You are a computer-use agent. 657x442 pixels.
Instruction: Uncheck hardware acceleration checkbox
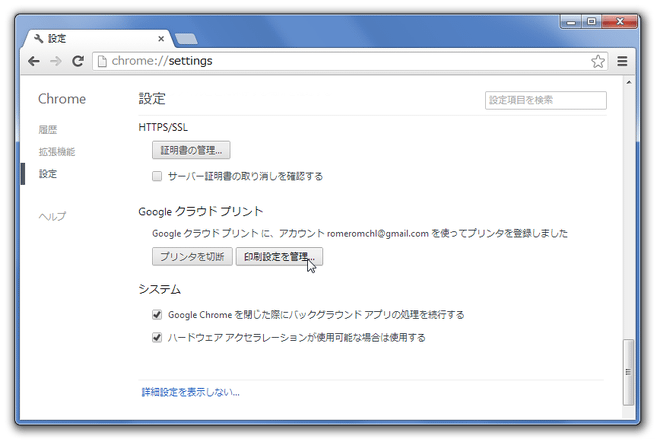[x=157, y=337]
